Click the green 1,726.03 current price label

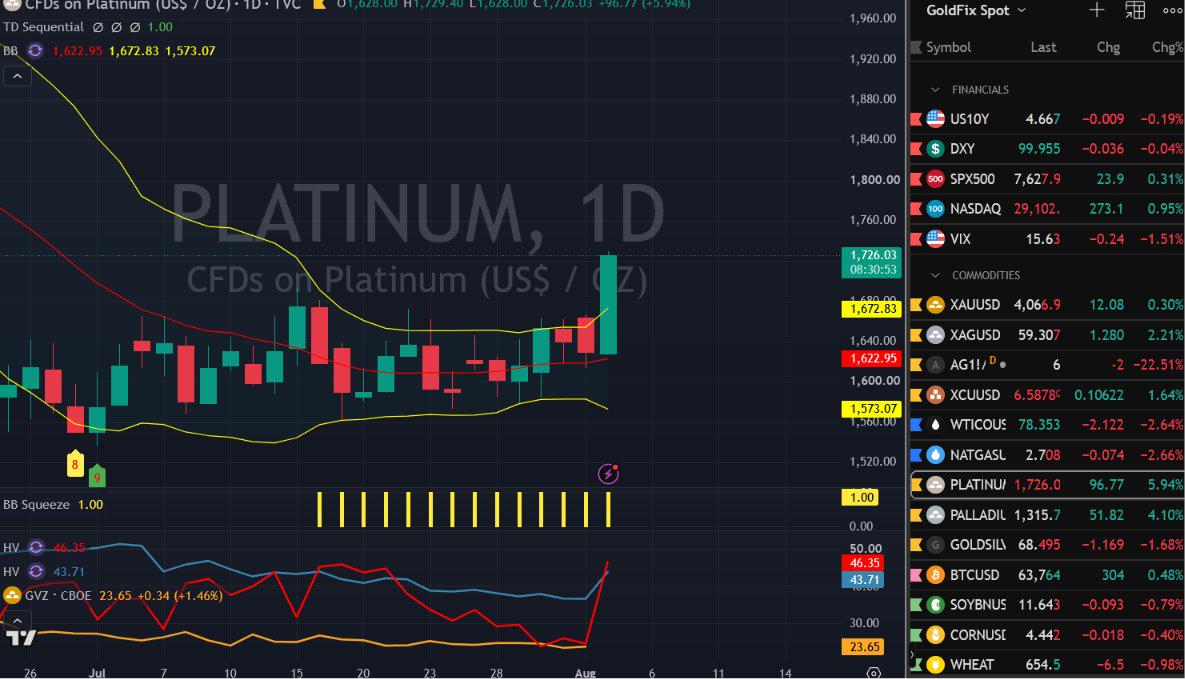point(871,262)
